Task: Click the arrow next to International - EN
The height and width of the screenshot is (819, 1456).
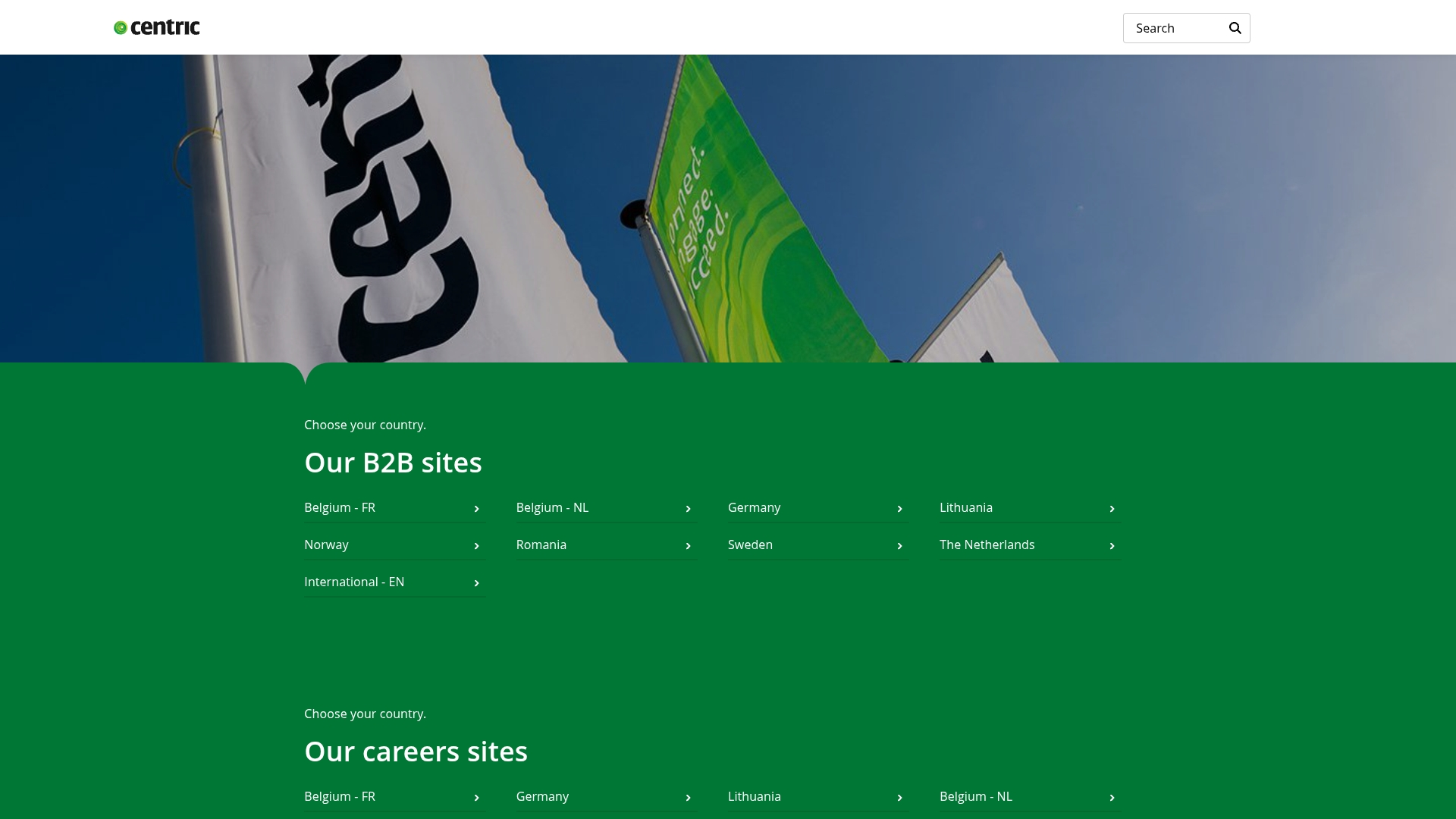Action: coord(476,583)
